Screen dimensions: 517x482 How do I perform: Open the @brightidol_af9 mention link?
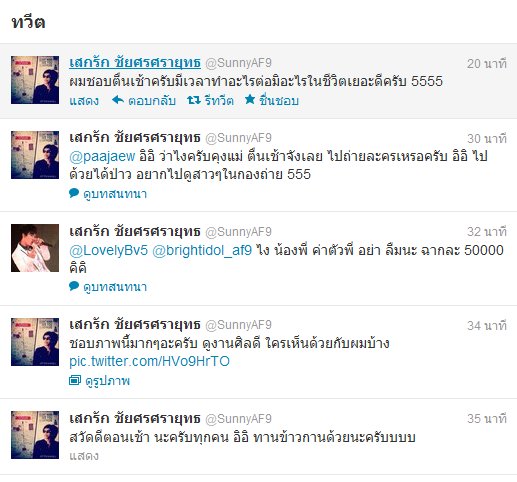tap(202, 250)
